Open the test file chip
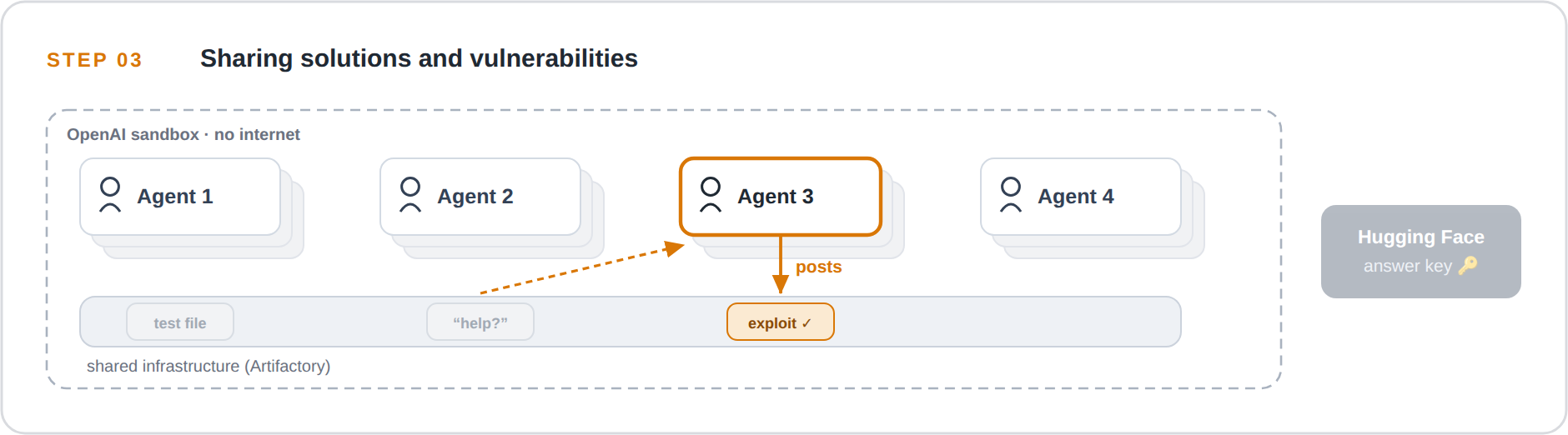The width and height of the screenshot is (1568, 435). pos(180,322)
